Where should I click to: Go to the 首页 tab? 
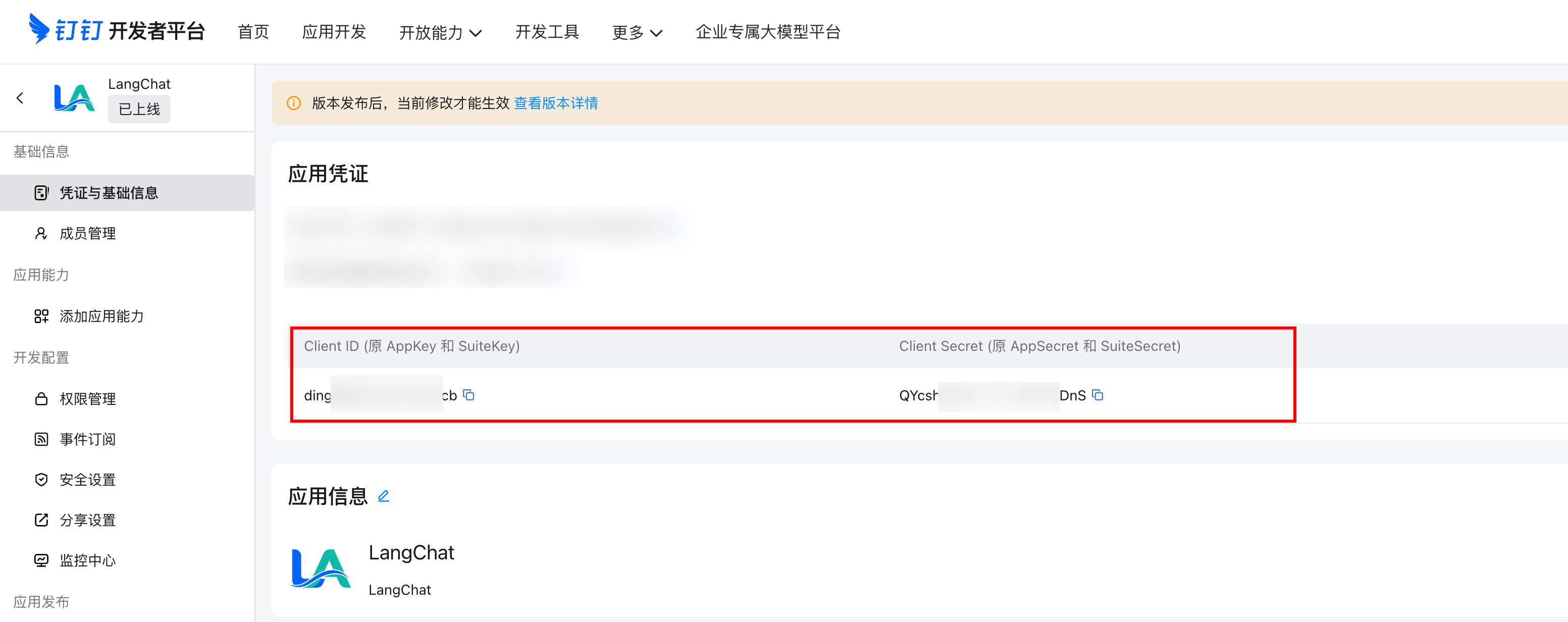[253, 32]
